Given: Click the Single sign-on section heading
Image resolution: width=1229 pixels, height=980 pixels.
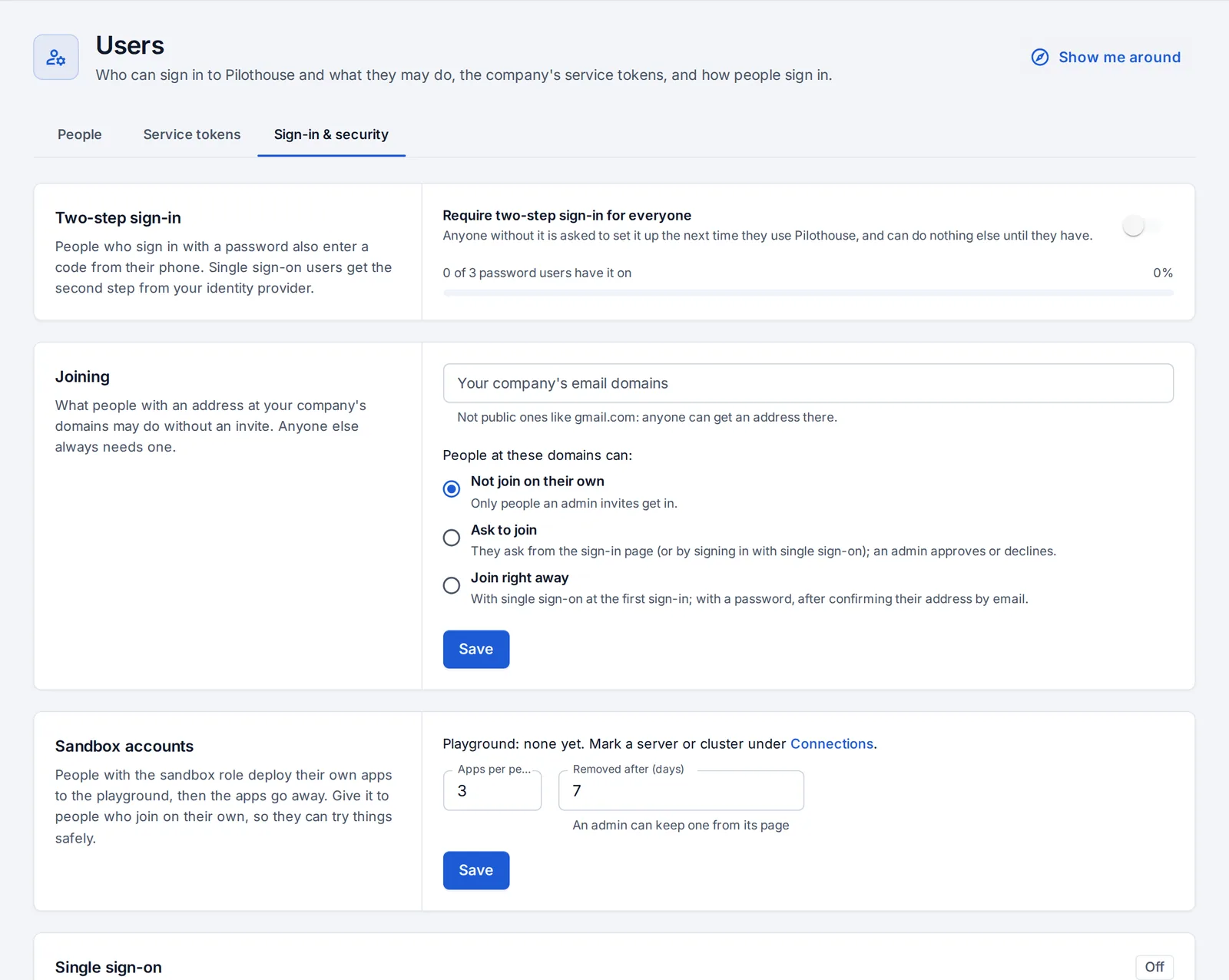Looking at the screenshot, I should 108,968.
